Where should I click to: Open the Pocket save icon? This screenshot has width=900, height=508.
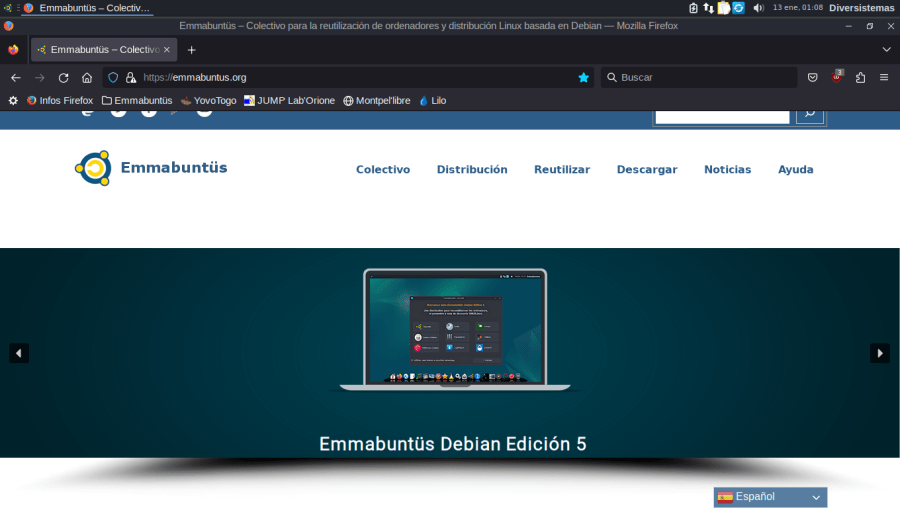point(813,77)
